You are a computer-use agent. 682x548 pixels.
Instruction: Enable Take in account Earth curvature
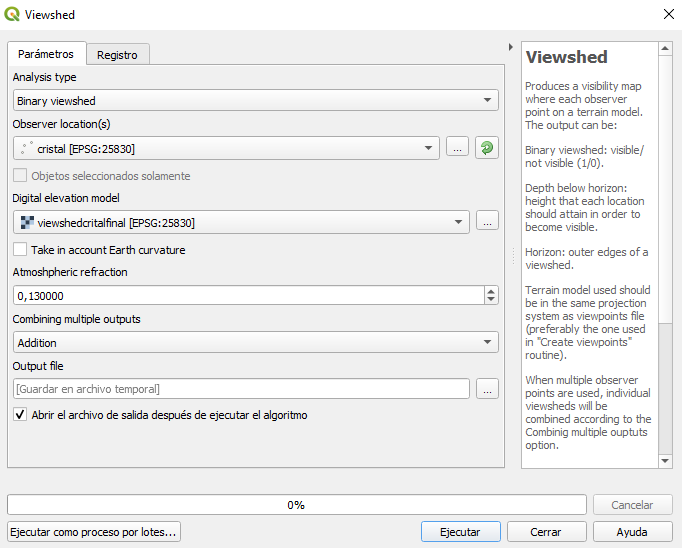(x=20, y=250)
